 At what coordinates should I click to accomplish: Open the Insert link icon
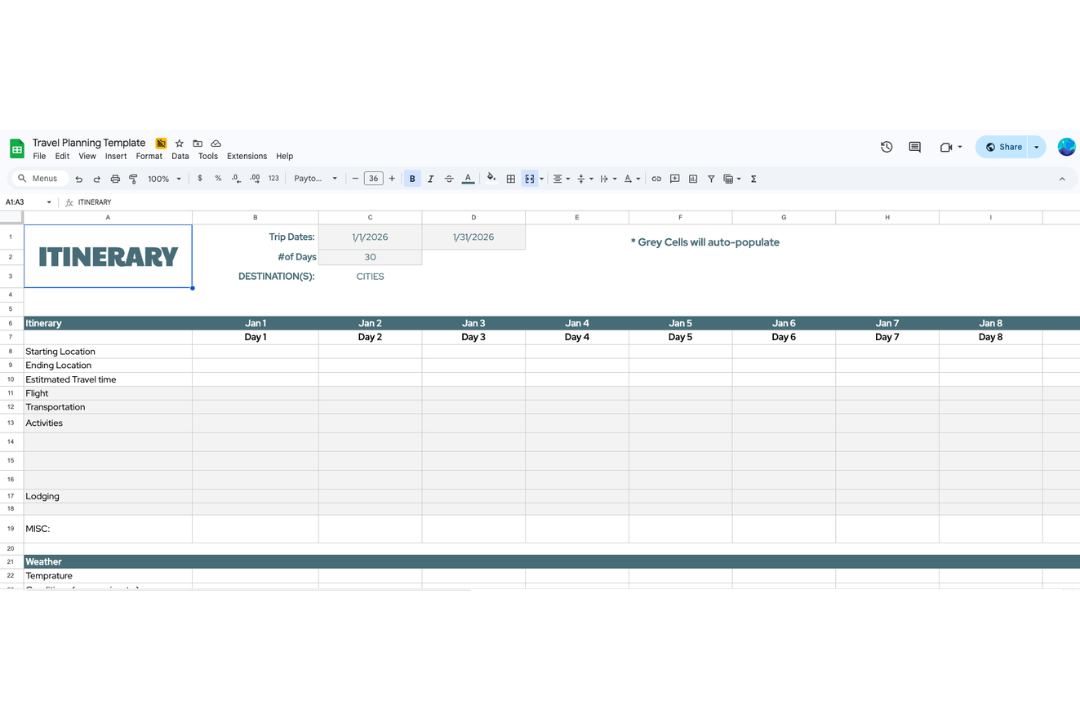pos(656,179)
